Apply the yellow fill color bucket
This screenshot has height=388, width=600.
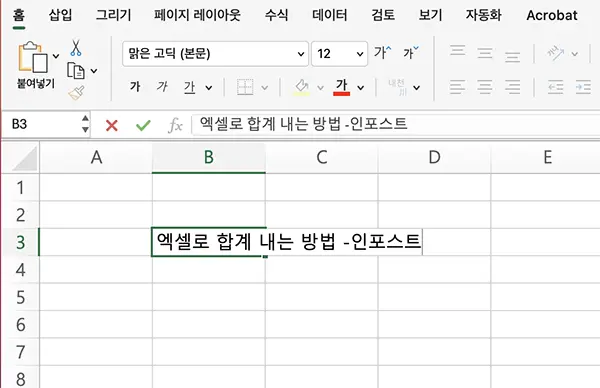coord(302,87)
